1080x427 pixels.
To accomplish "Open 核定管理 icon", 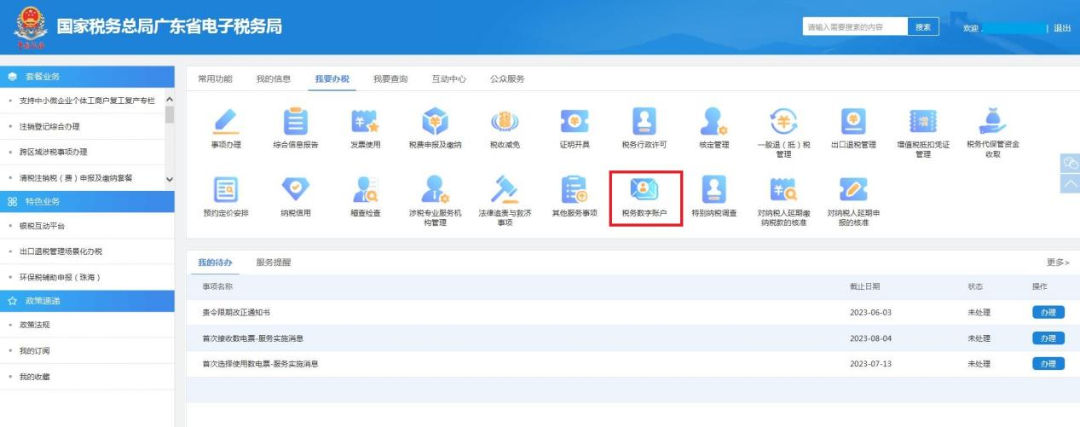I will pyautogui.click(x=714, y=122).
